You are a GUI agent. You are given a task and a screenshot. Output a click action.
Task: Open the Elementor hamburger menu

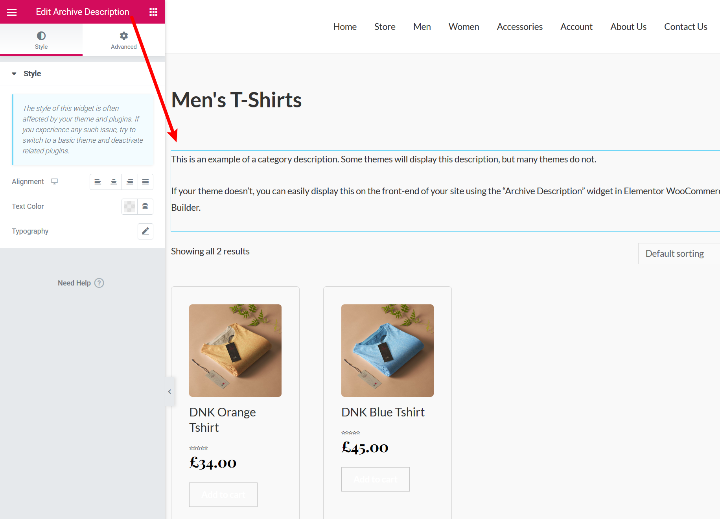[12, 12]
